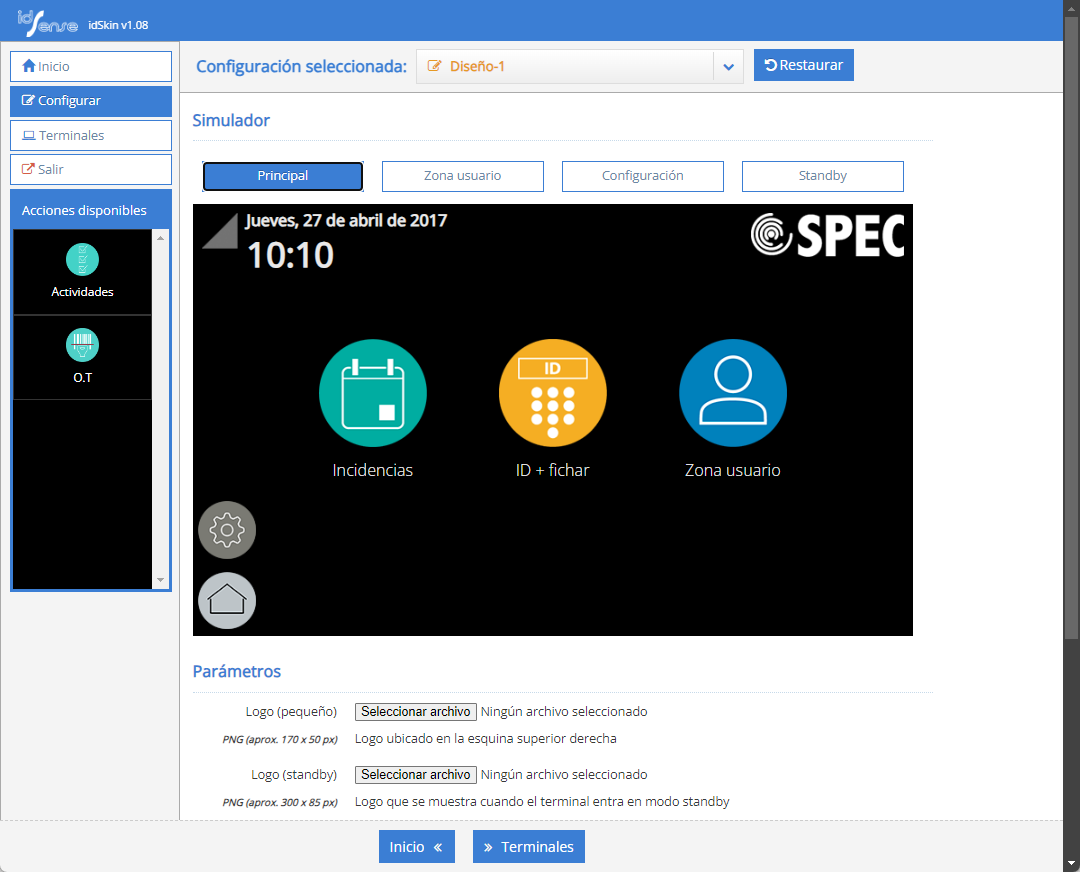The height and width of the screenshot is (872, 1080).
Task: Switch to the Standby tab
Action: click(822, 176)
